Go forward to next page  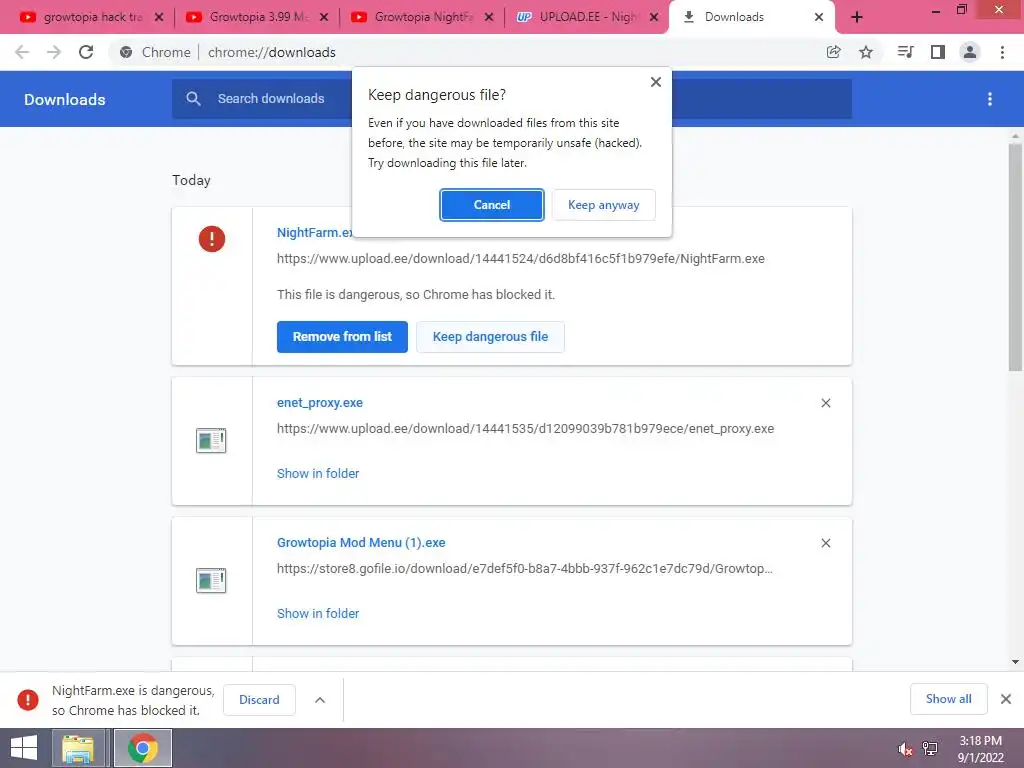click(54, 52)
